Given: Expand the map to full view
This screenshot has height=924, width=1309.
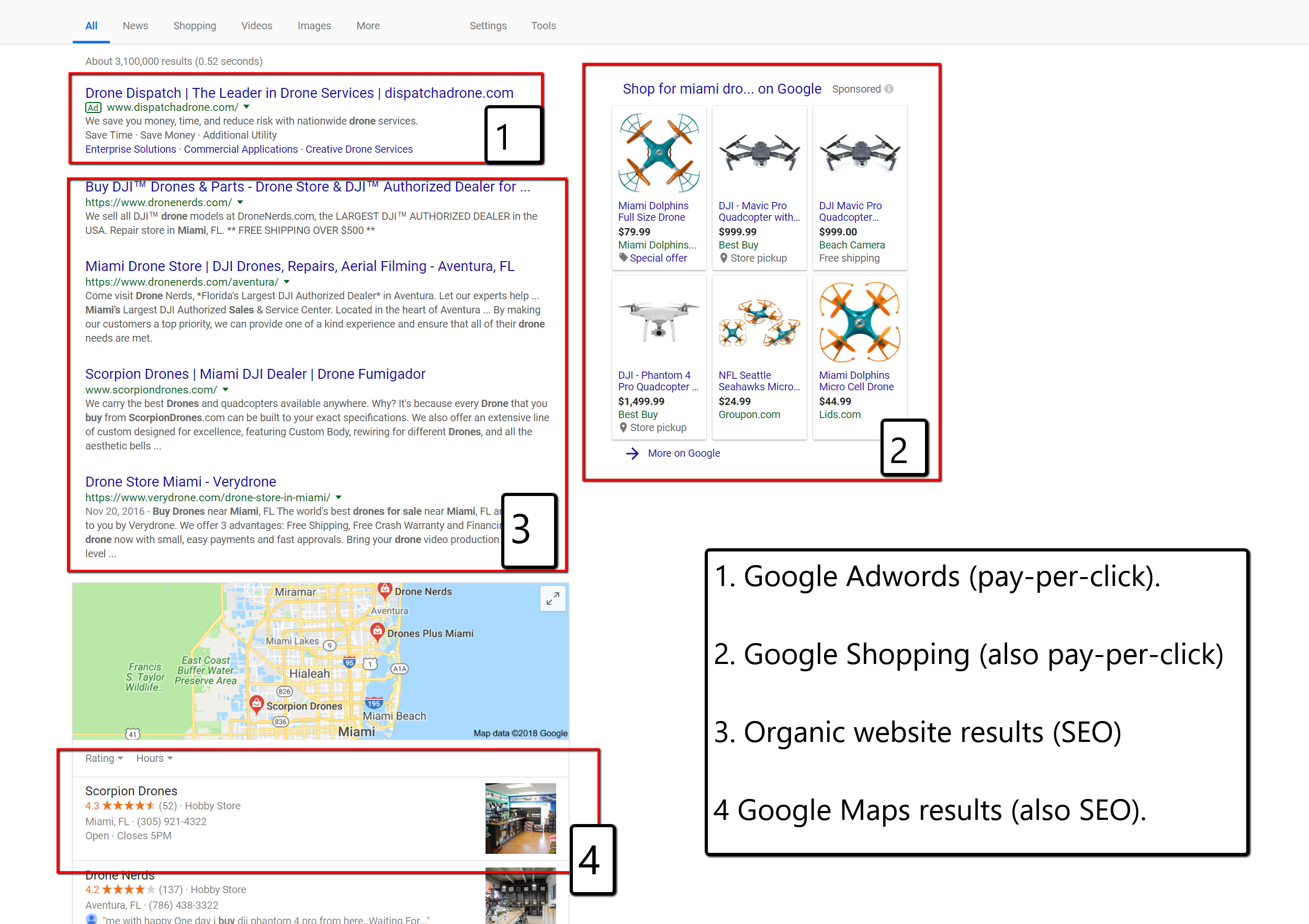Looking at the screenshot, I should click(x=552, y=599).
